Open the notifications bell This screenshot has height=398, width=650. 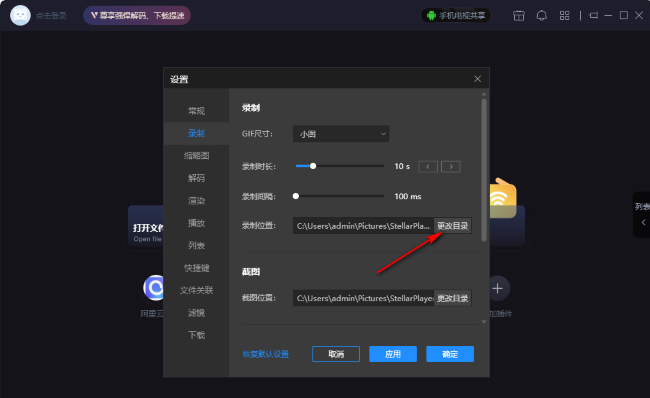coord(541,16)
